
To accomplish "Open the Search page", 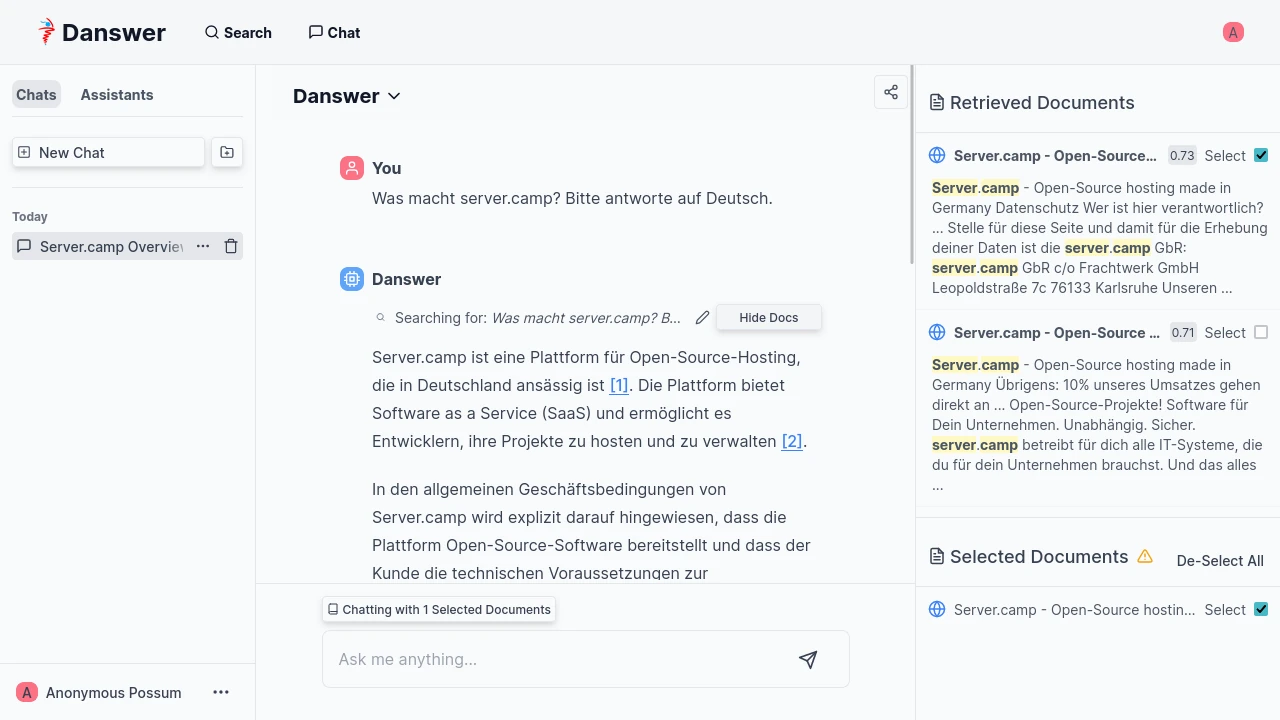I will click(x=238, y=32).
